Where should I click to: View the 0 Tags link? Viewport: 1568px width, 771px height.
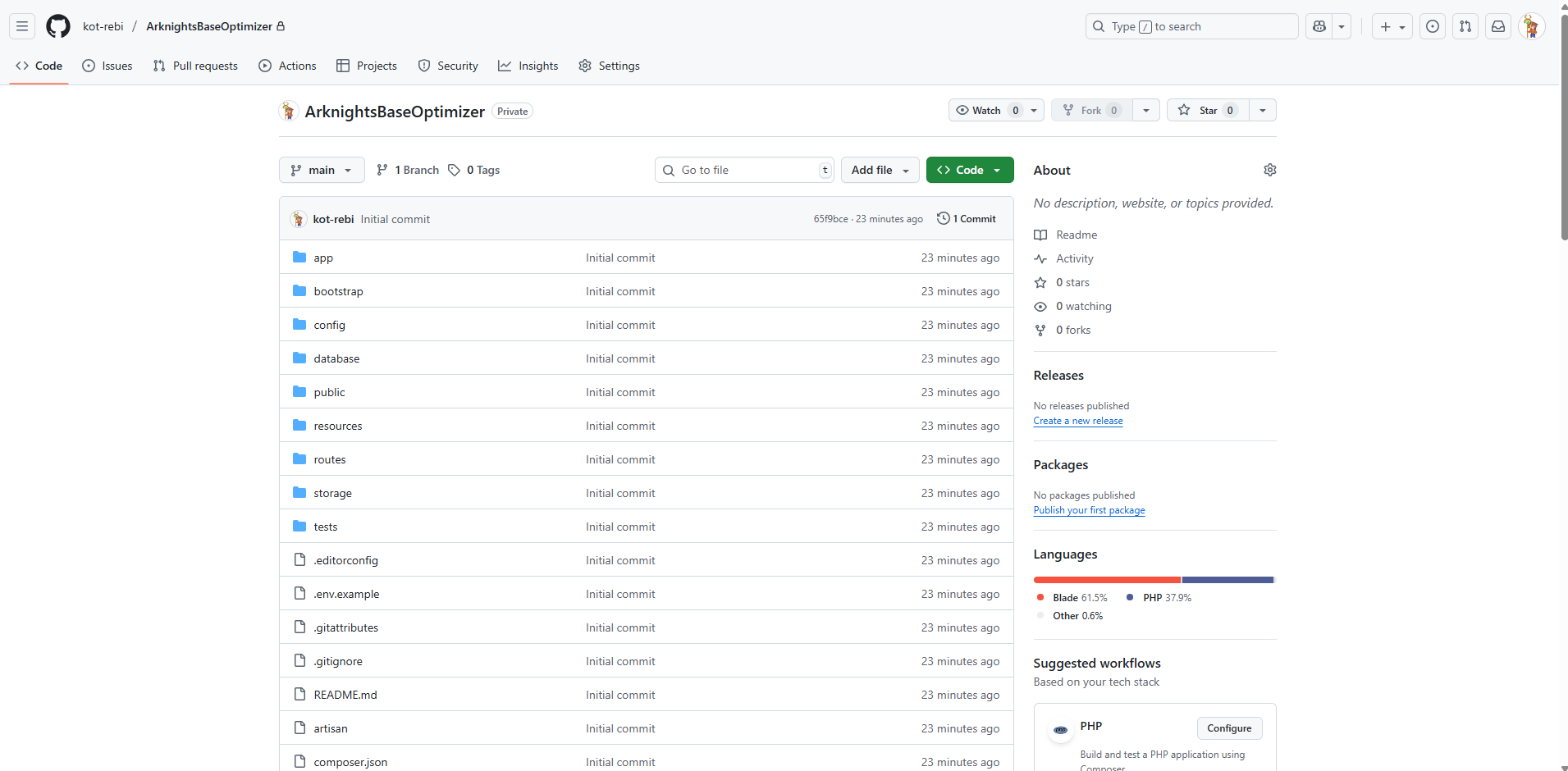[x=474, y=170]
